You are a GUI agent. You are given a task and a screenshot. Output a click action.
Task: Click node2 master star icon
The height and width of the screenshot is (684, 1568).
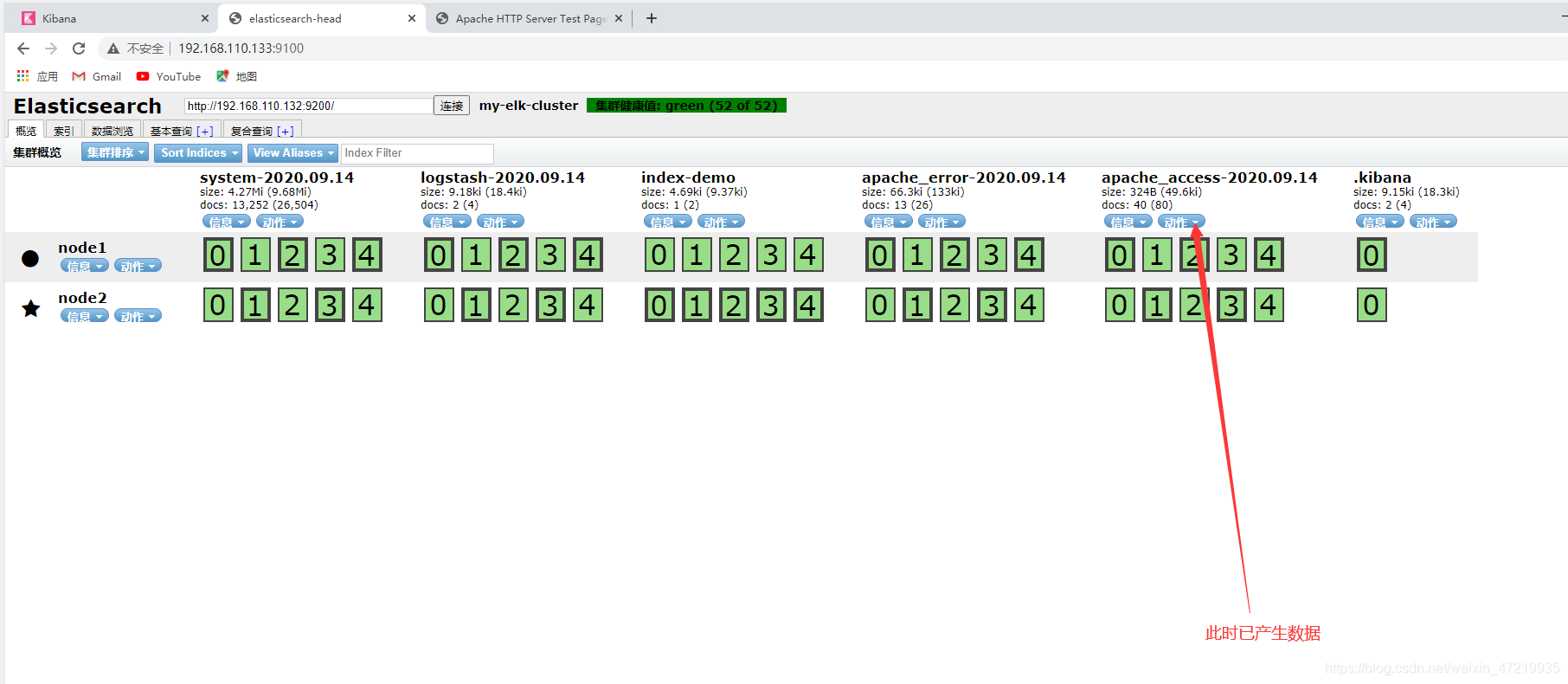coord(30,308)
